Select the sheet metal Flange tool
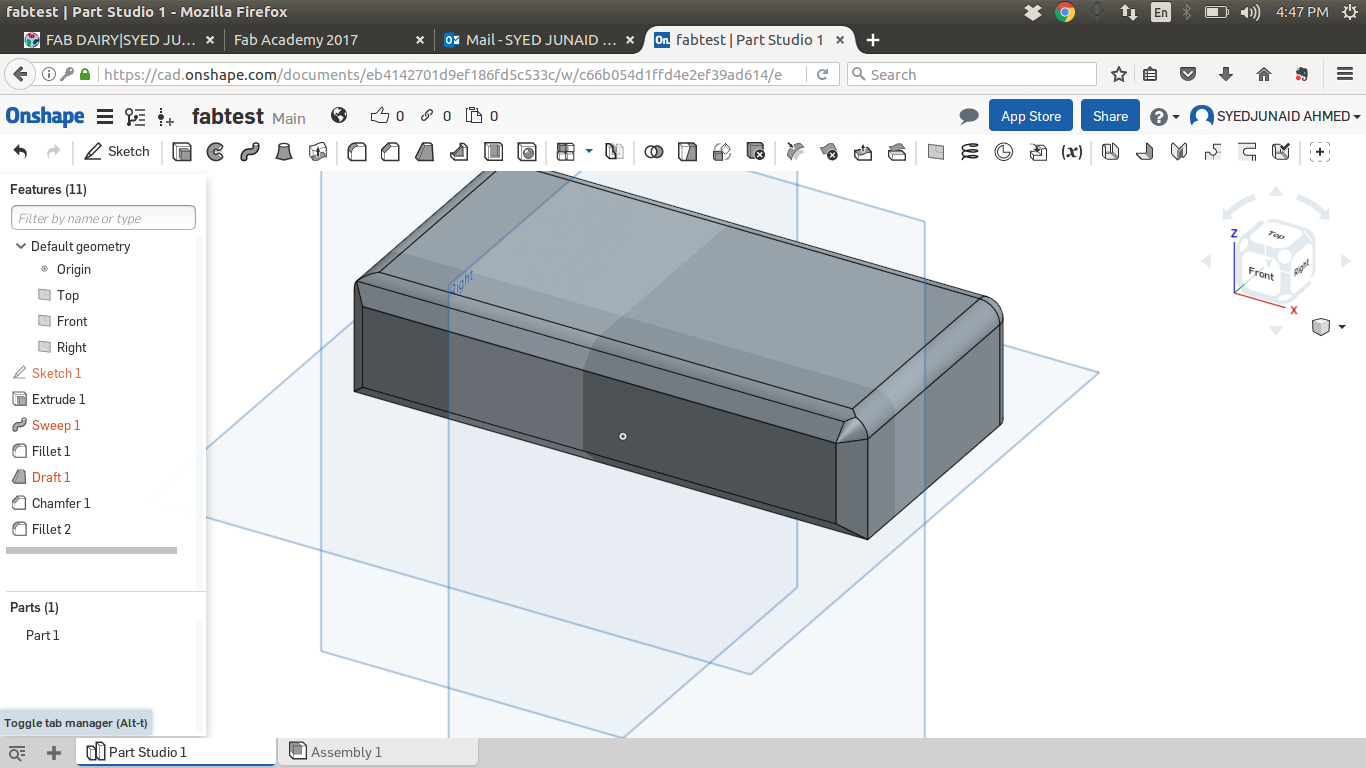1366x768 pixels. click(1145, 152)
